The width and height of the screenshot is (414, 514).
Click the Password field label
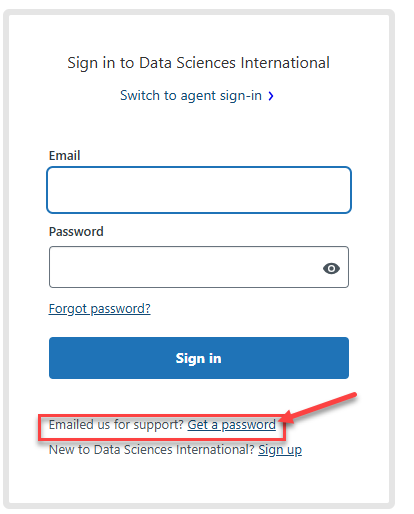[x=76, y=232]
